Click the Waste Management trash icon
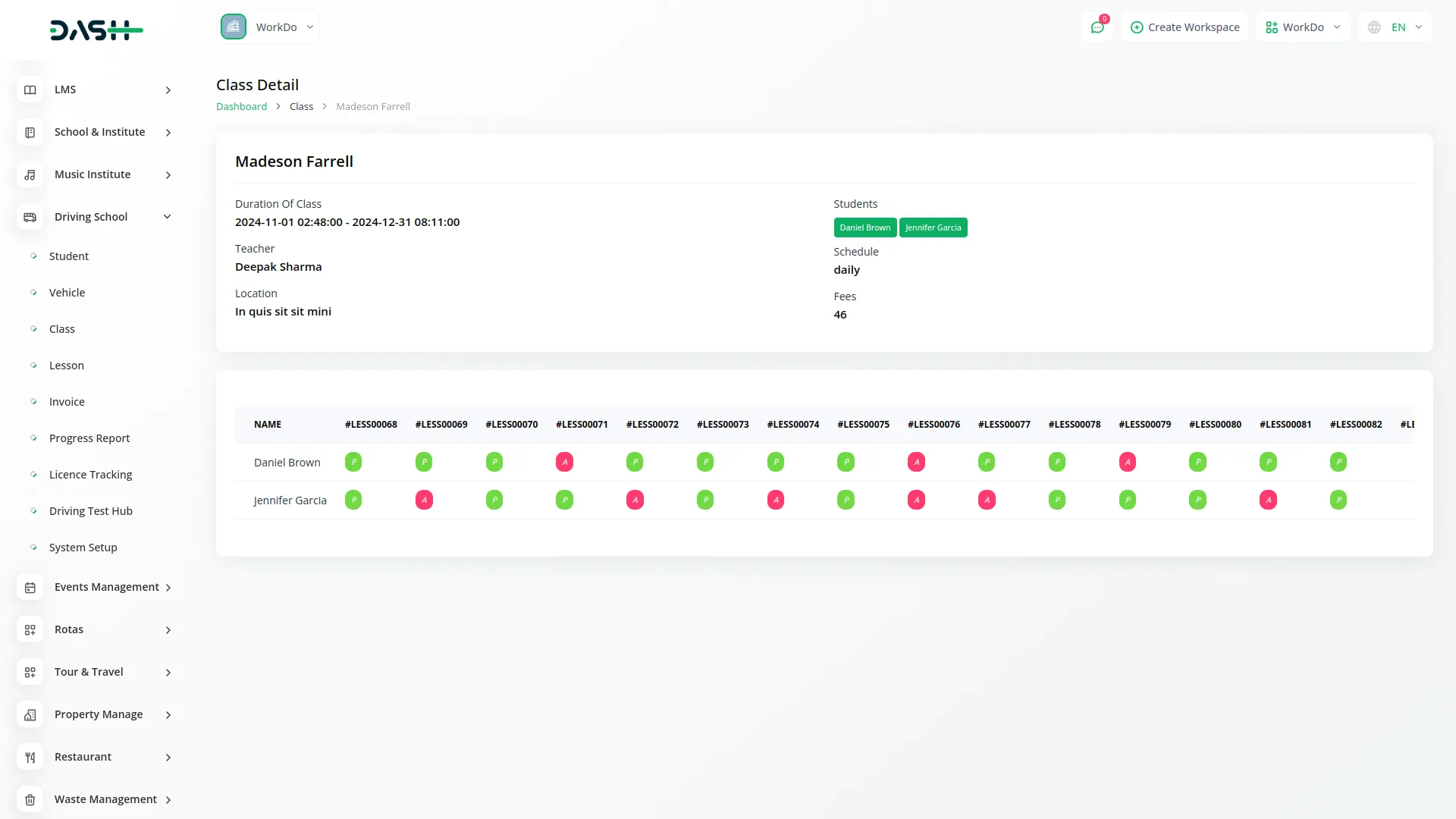1456x819 pixels. pyautogui.click(x=30, y=799)
